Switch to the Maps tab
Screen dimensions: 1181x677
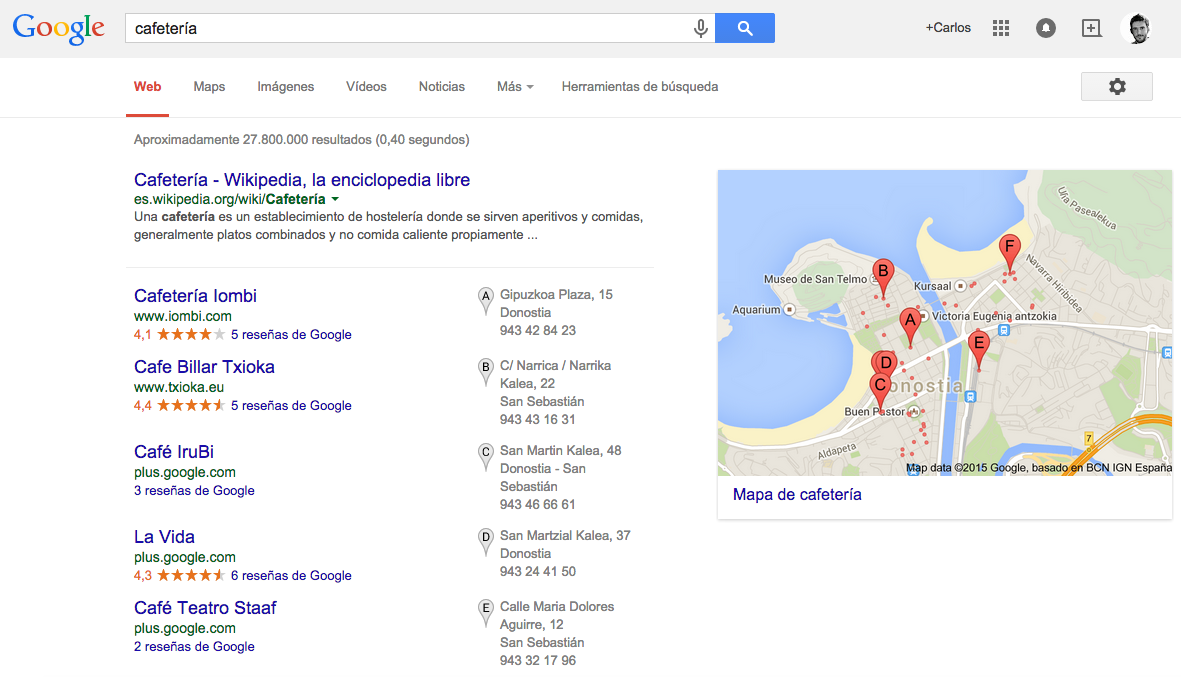(x=209, y=87)
